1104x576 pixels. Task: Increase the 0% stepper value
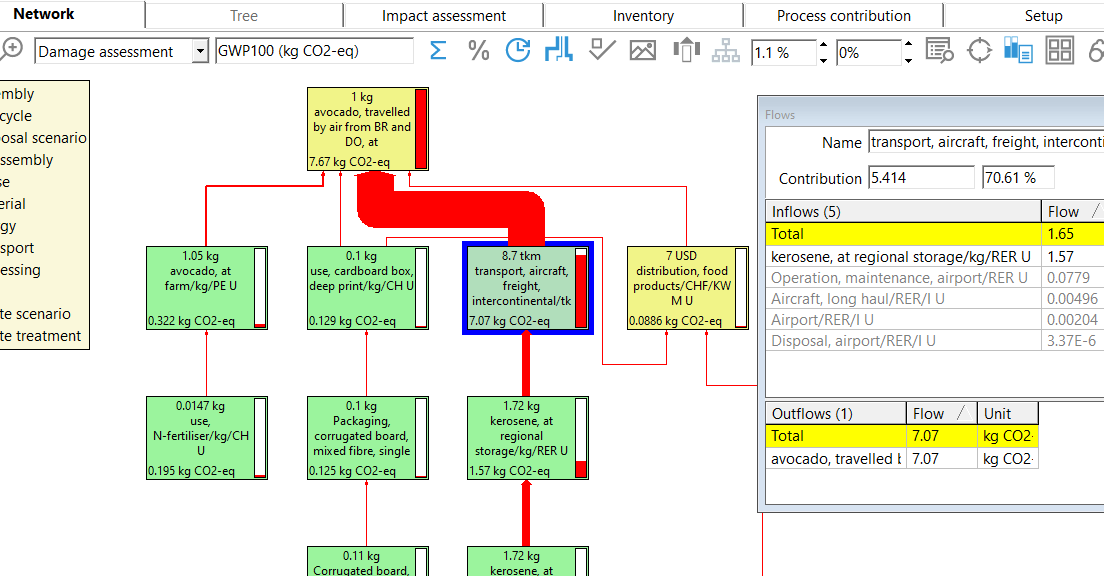click(908, 45)
